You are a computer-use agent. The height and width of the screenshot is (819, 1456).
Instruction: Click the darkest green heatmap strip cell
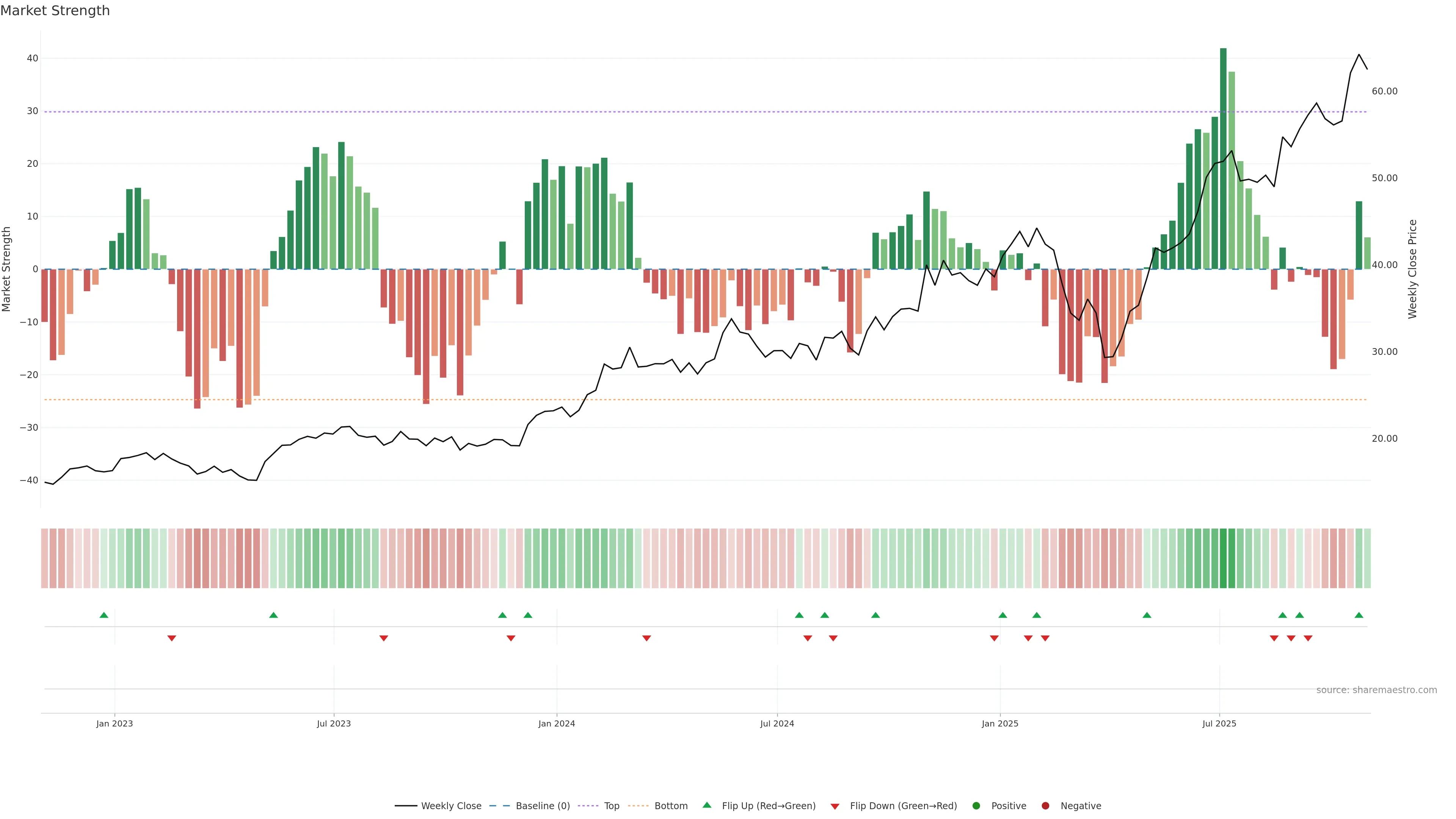1223,558
